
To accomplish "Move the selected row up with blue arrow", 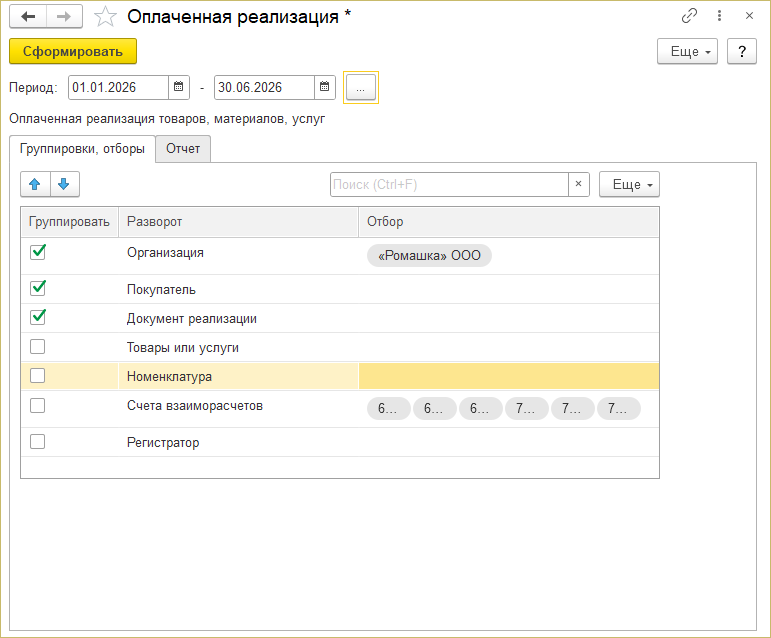I will tap(35, 184).
